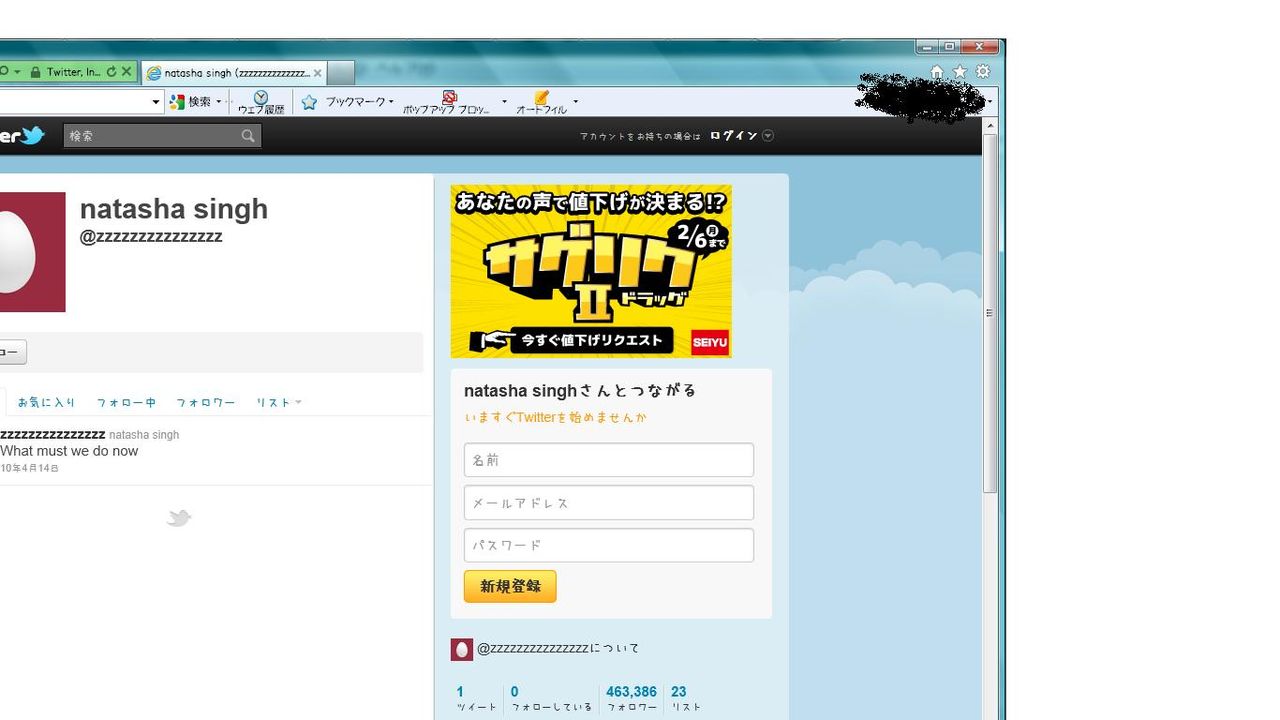Open the browser Home icon
The image size is (1280, 720).
point(937,72)
